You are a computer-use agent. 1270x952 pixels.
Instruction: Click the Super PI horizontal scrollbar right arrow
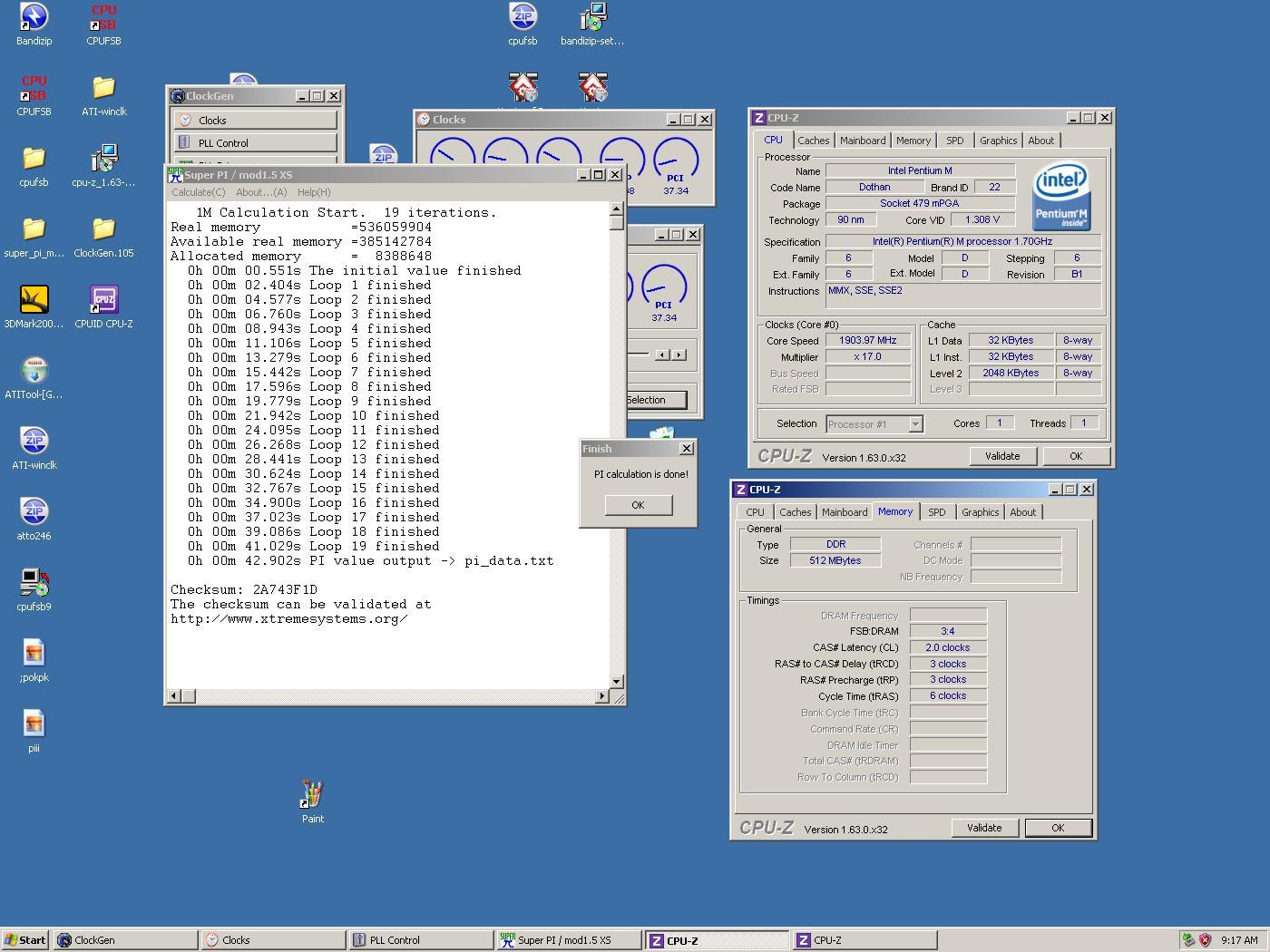pos(601,695)
